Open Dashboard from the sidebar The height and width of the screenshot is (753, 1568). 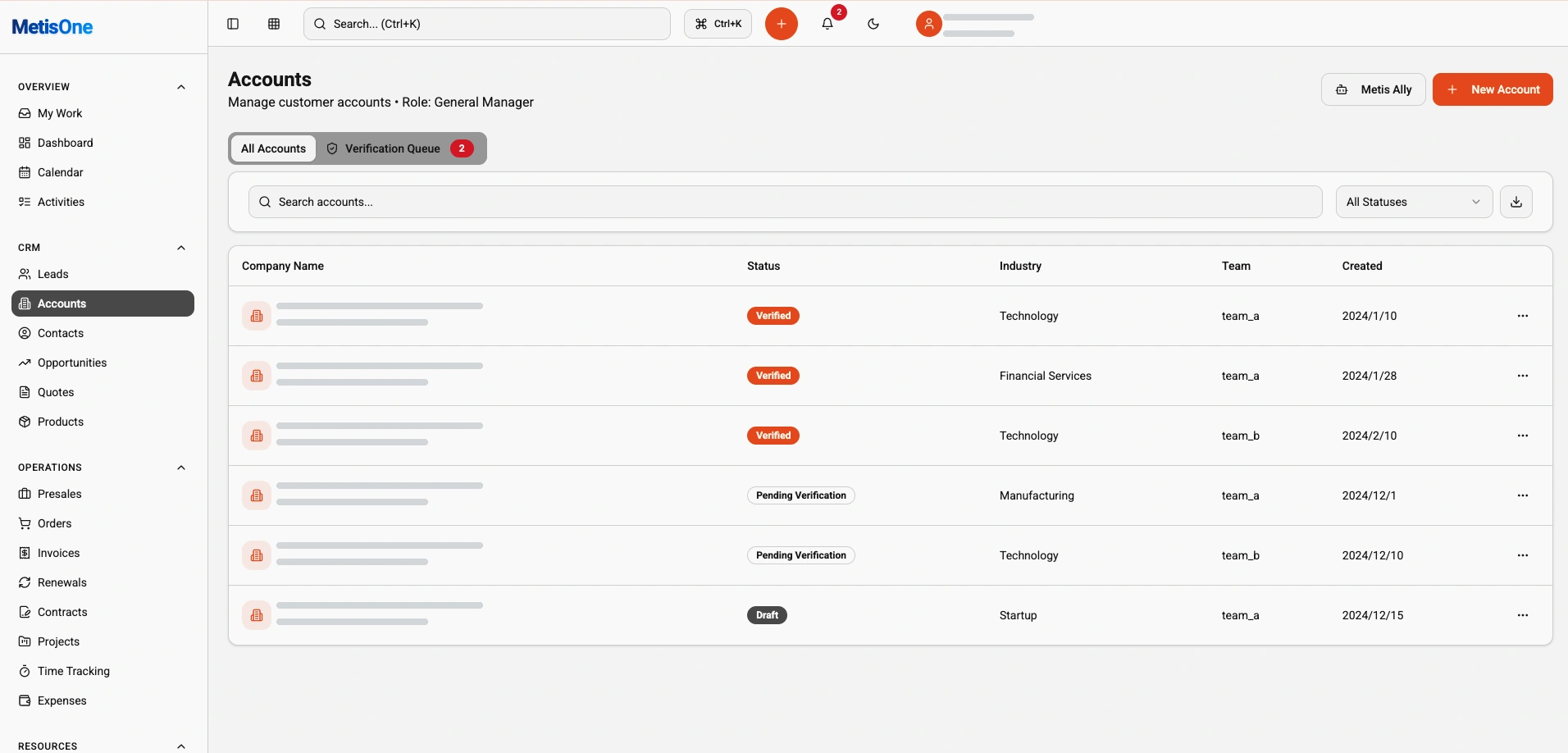[x=103, y=143]
